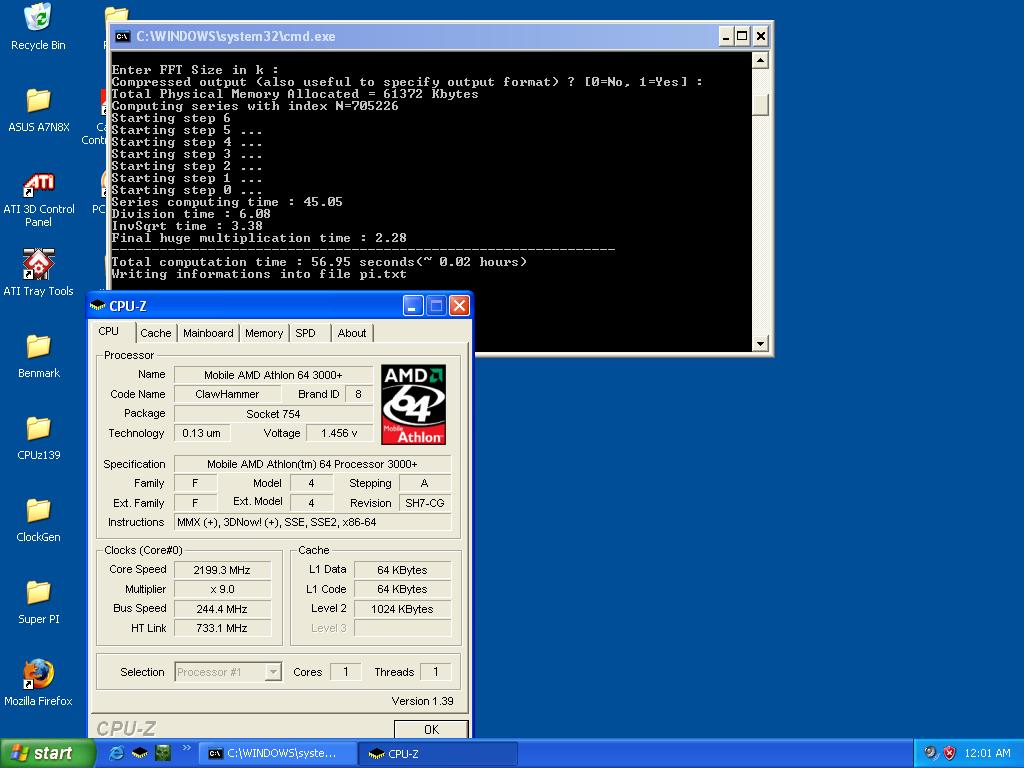Launch CPU-Z chip icon in quick launch

140,753
